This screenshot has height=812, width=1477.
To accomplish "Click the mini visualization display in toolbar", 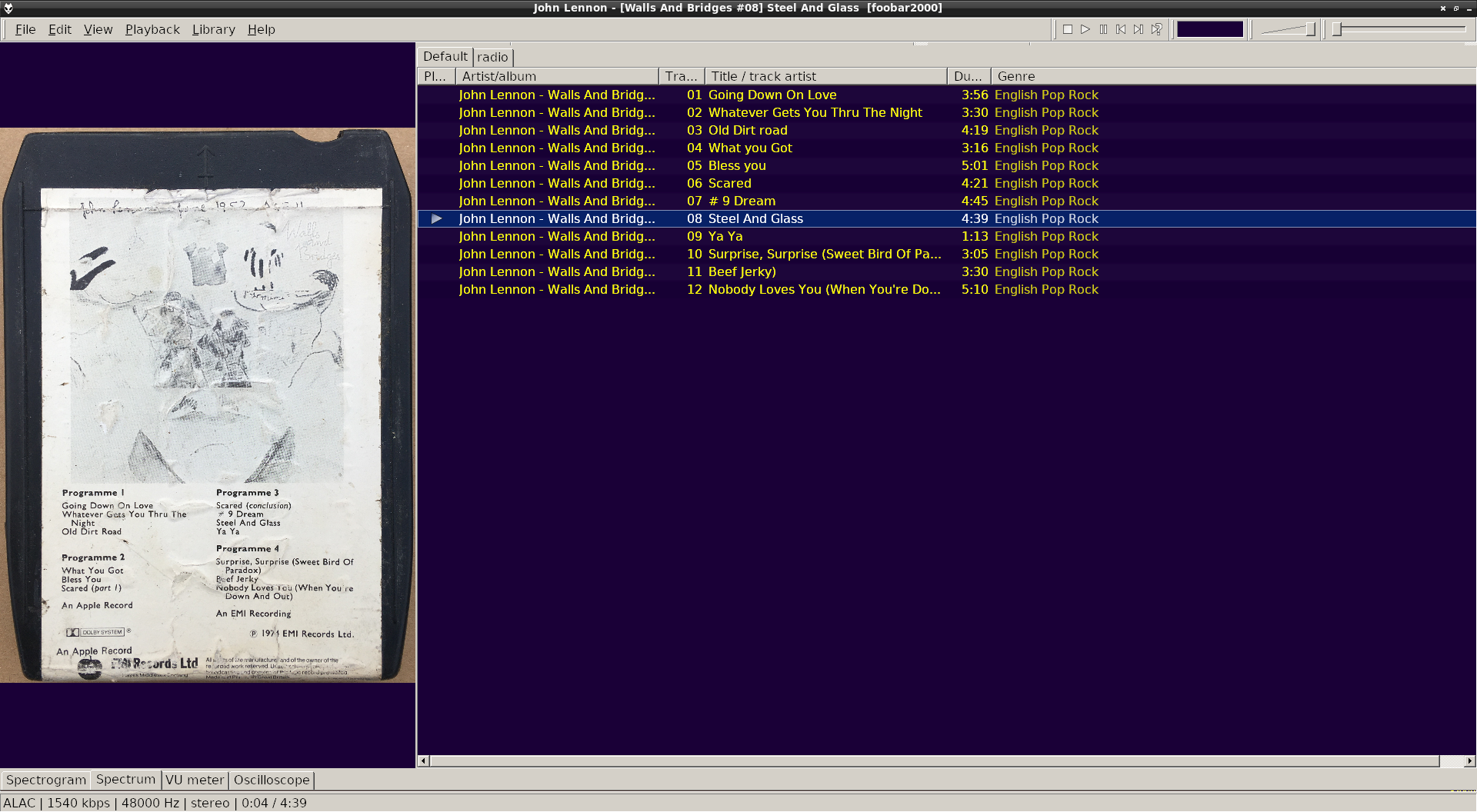I will 1210,29.
